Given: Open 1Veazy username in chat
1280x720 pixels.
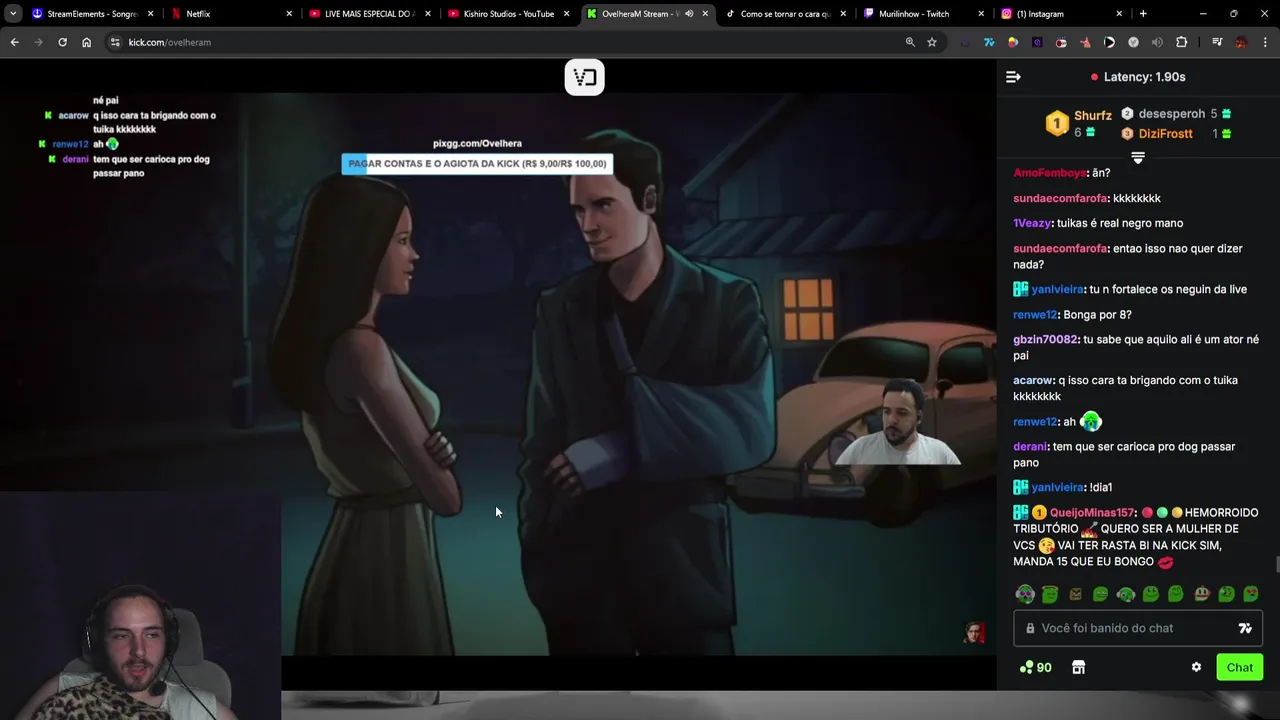Looking at the screenshot, I should pos(1033,223).
